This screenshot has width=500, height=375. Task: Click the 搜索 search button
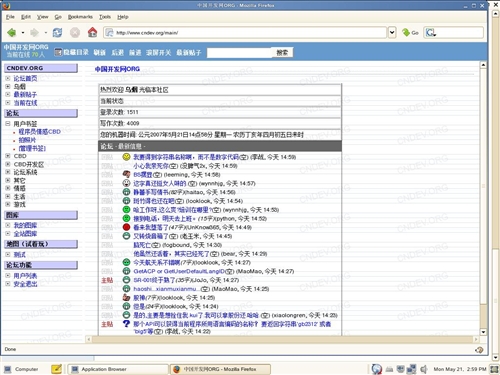point(282,52)
